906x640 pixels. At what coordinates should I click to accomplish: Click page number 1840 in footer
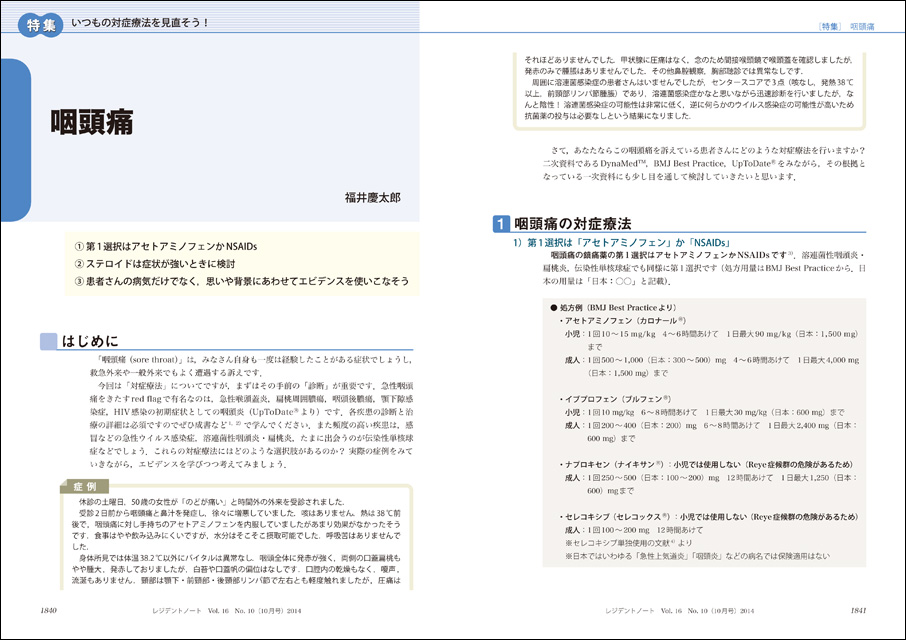[x=54, y=609]
